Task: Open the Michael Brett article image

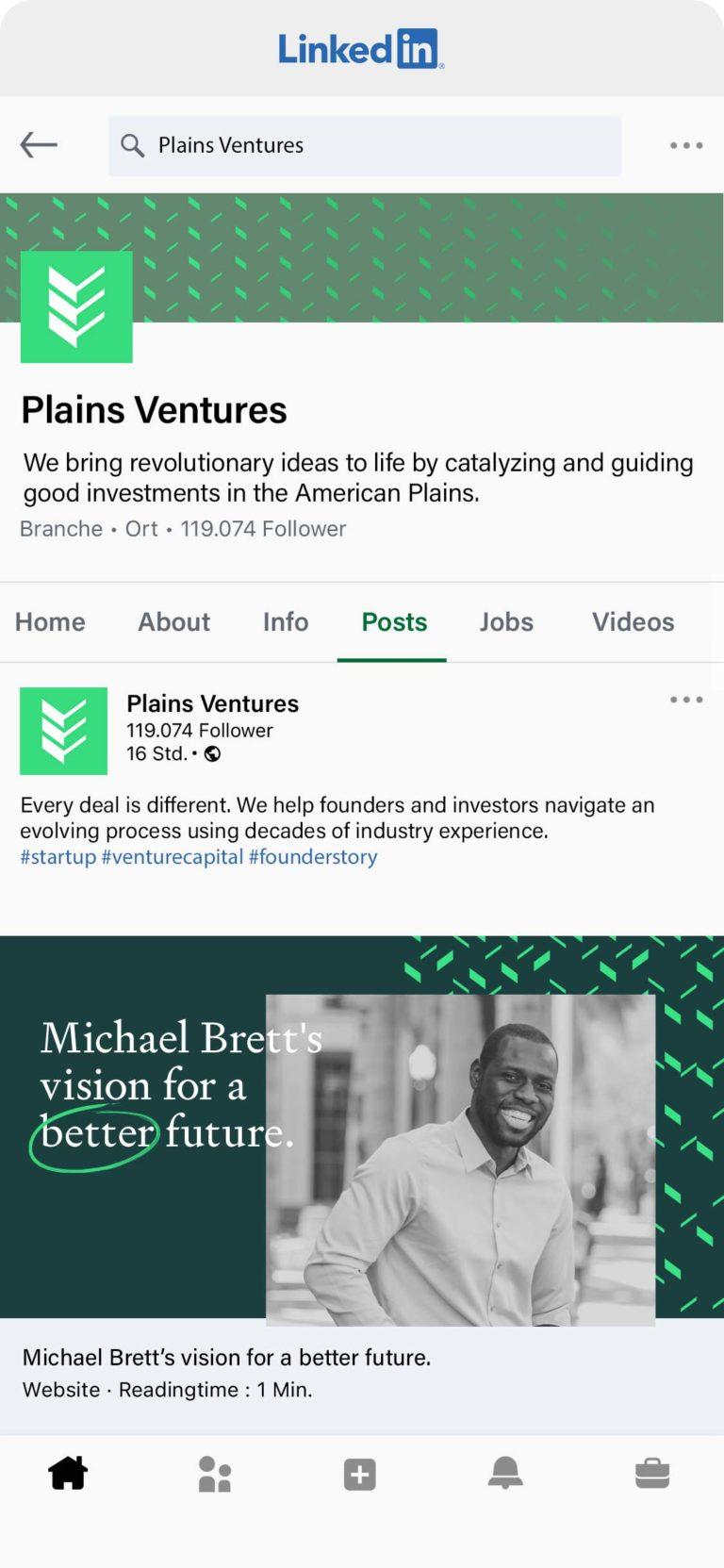Action: [362, 1127]
